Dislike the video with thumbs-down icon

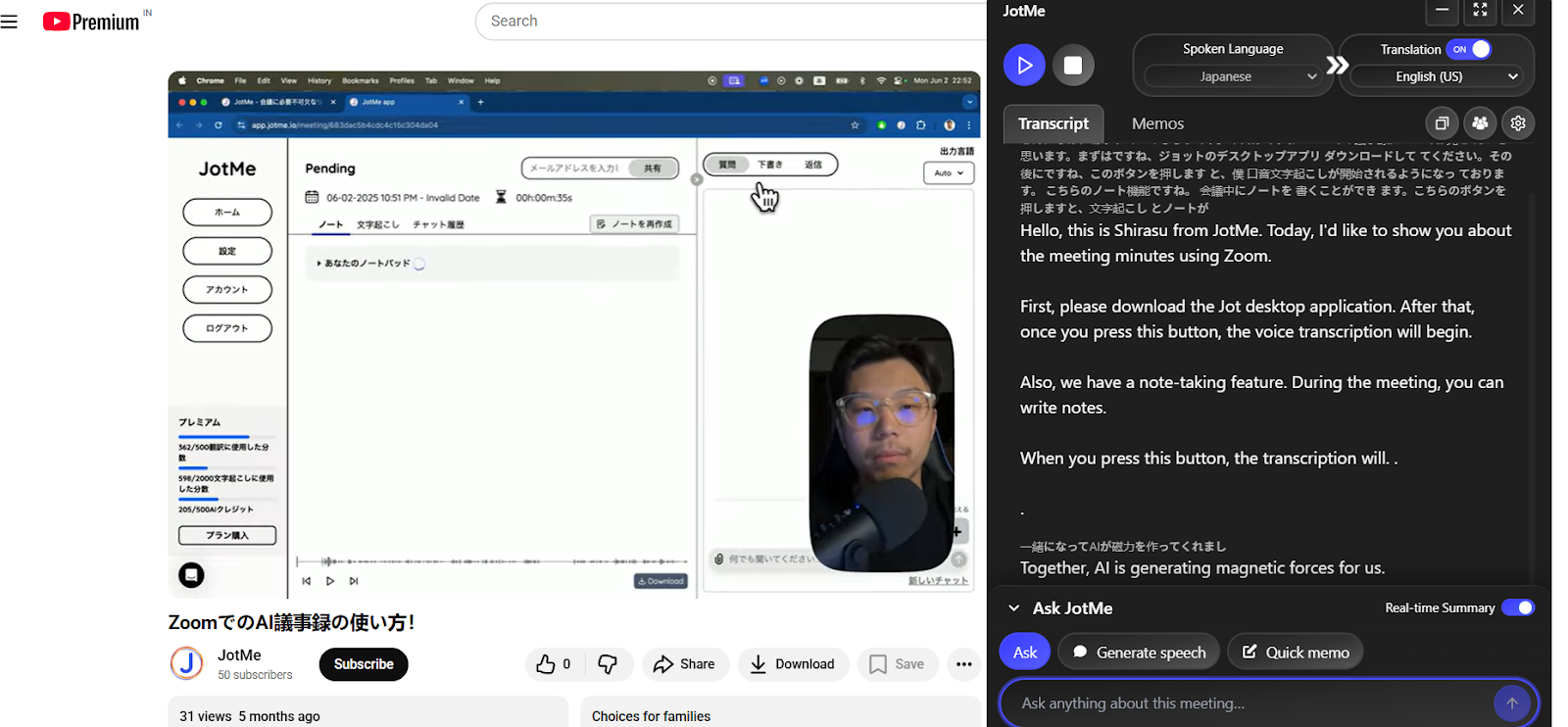tap(608, 664)
